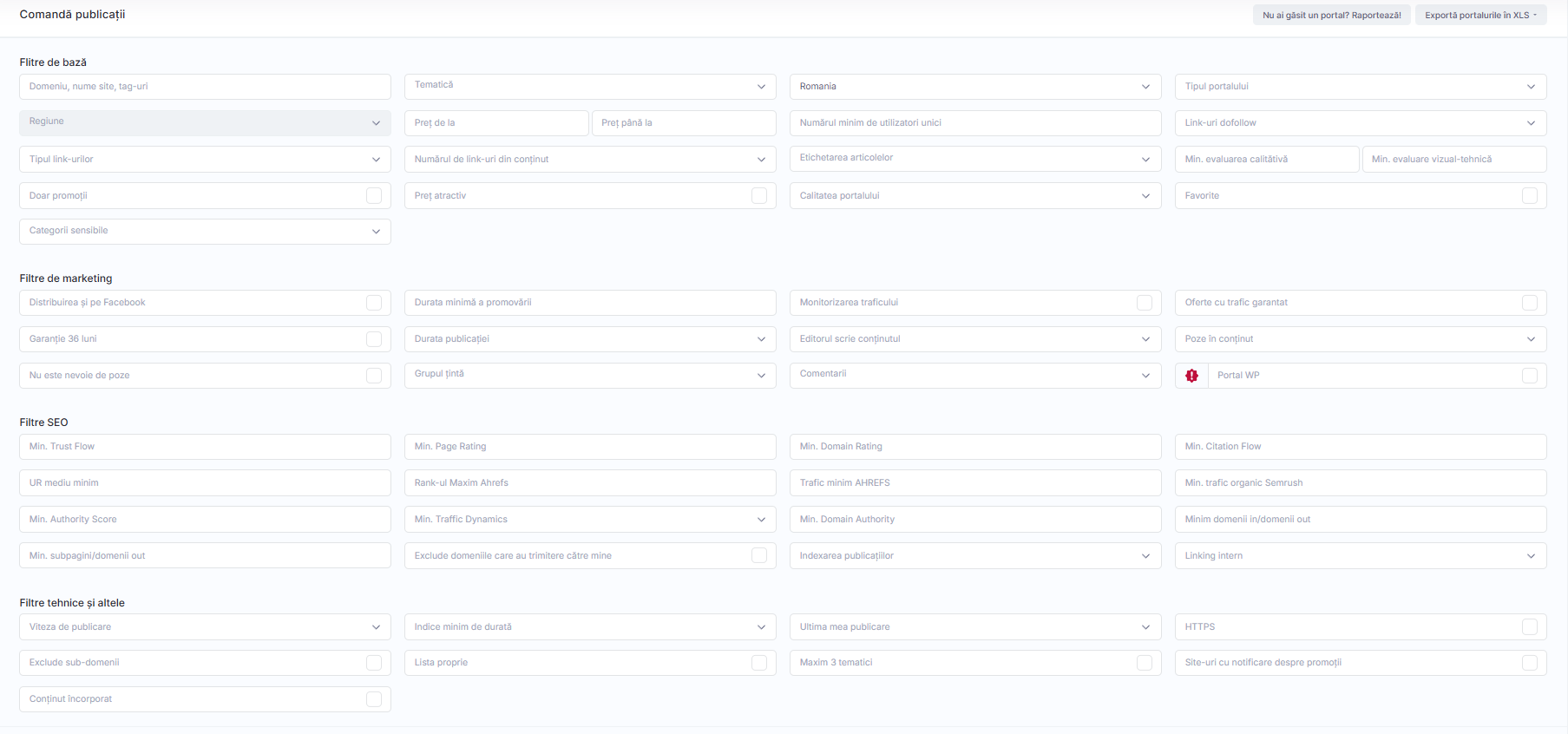Click Min. trafic organic Semrush field

[1361, 483]
